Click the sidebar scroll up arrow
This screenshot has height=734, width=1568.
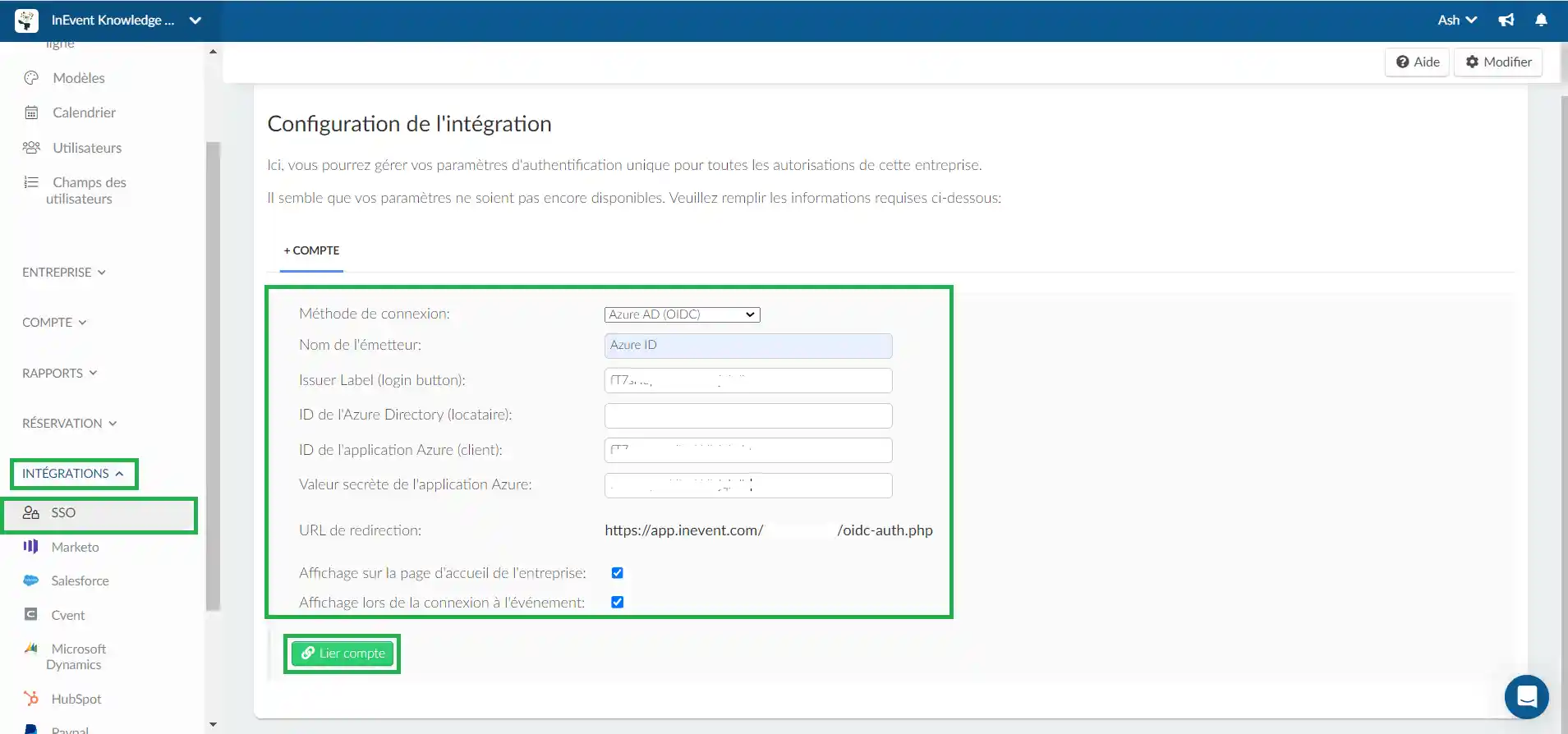click(213, 52)
